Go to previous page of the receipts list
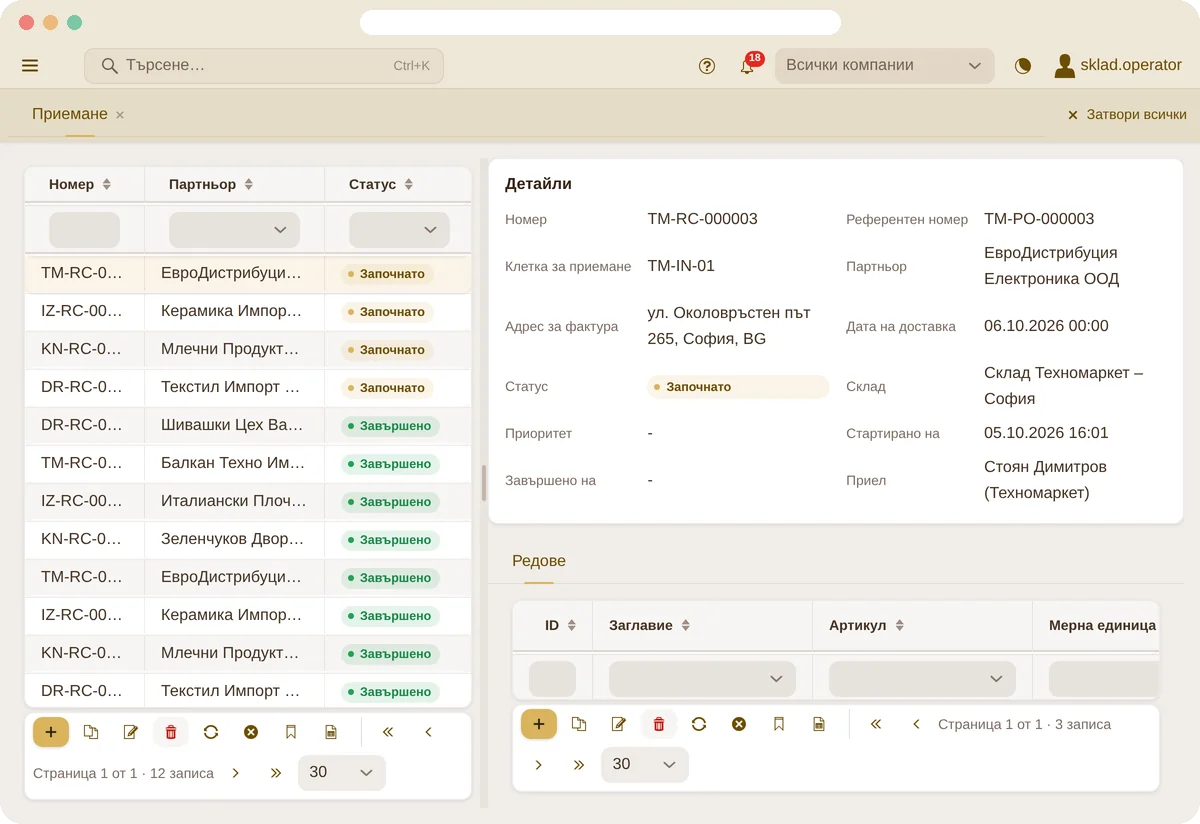 click(428, 732)
